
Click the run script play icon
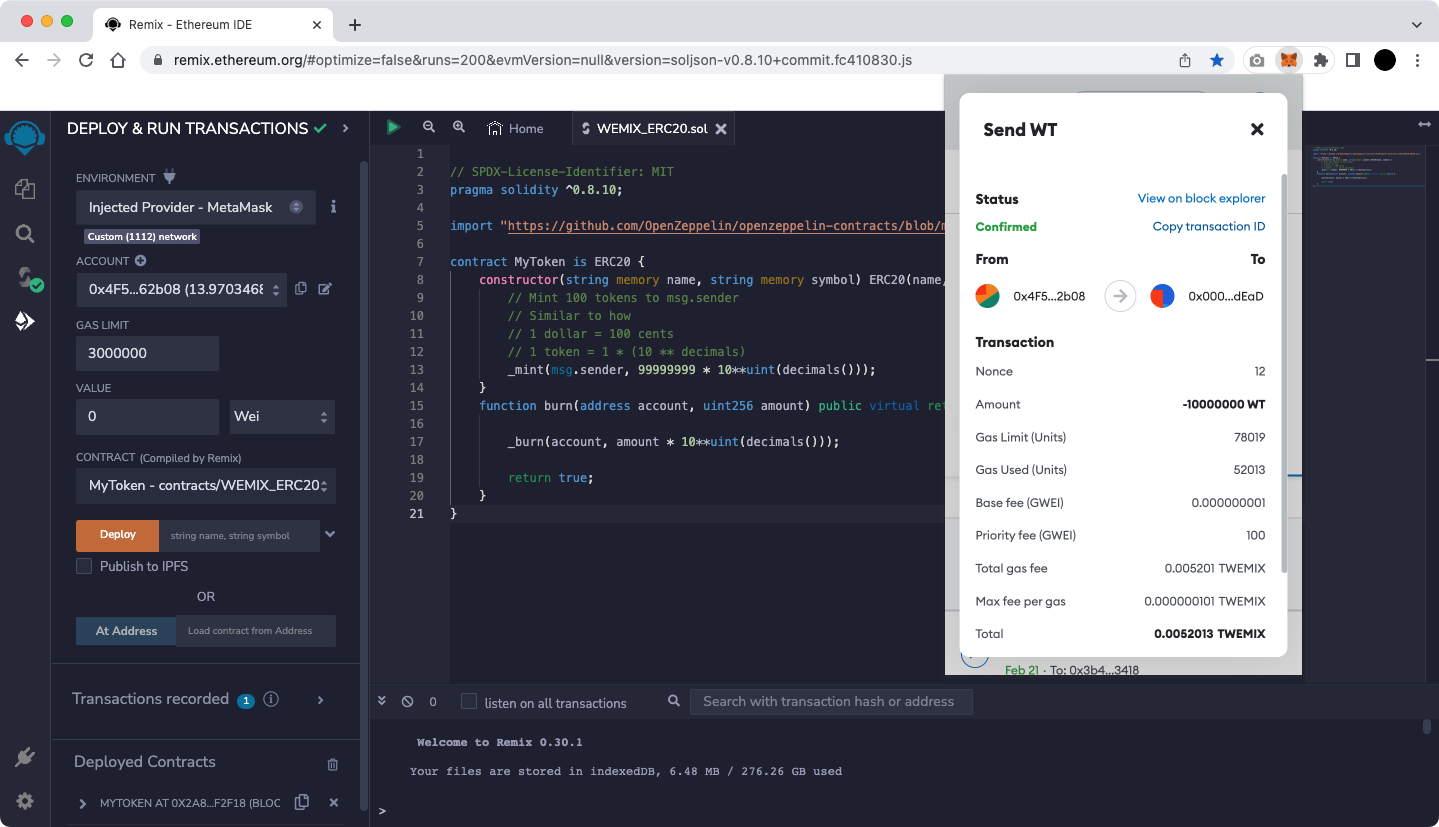point(393,127)
